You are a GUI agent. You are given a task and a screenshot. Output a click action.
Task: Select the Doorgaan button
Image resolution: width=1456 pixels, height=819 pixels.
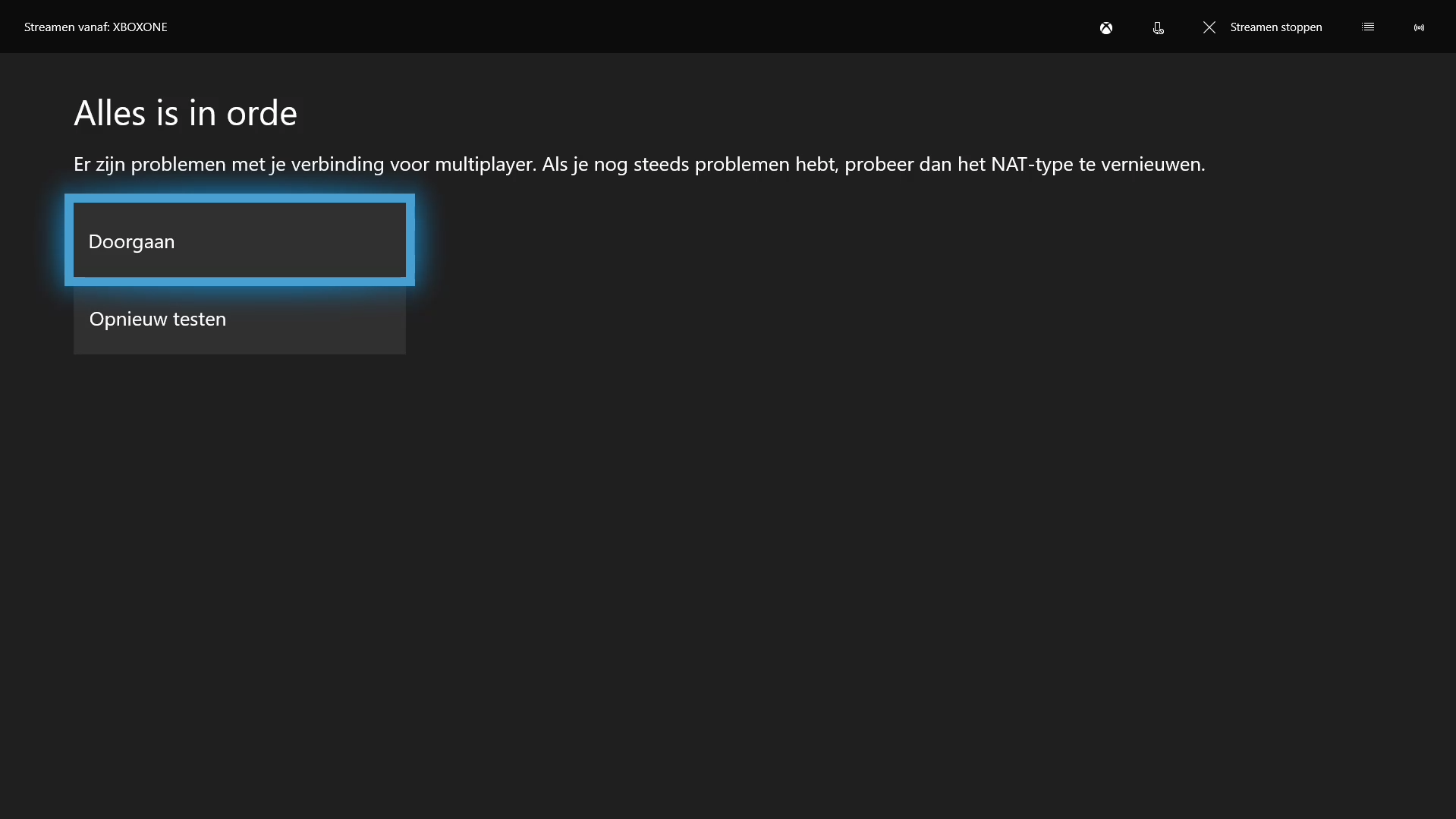pos(240,240)
